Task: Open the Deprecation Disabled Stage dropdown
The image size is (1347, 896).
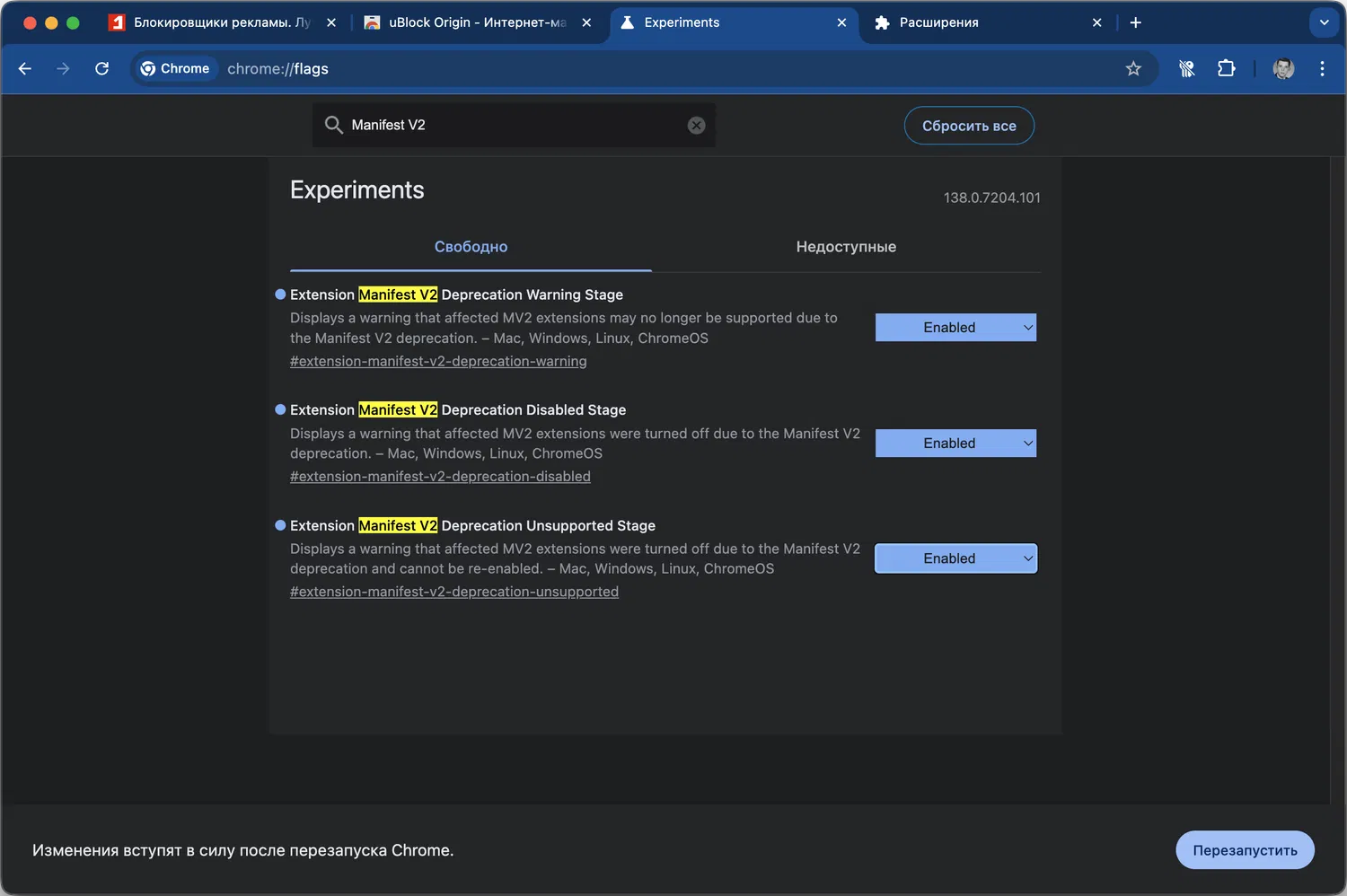Action: 955,444
